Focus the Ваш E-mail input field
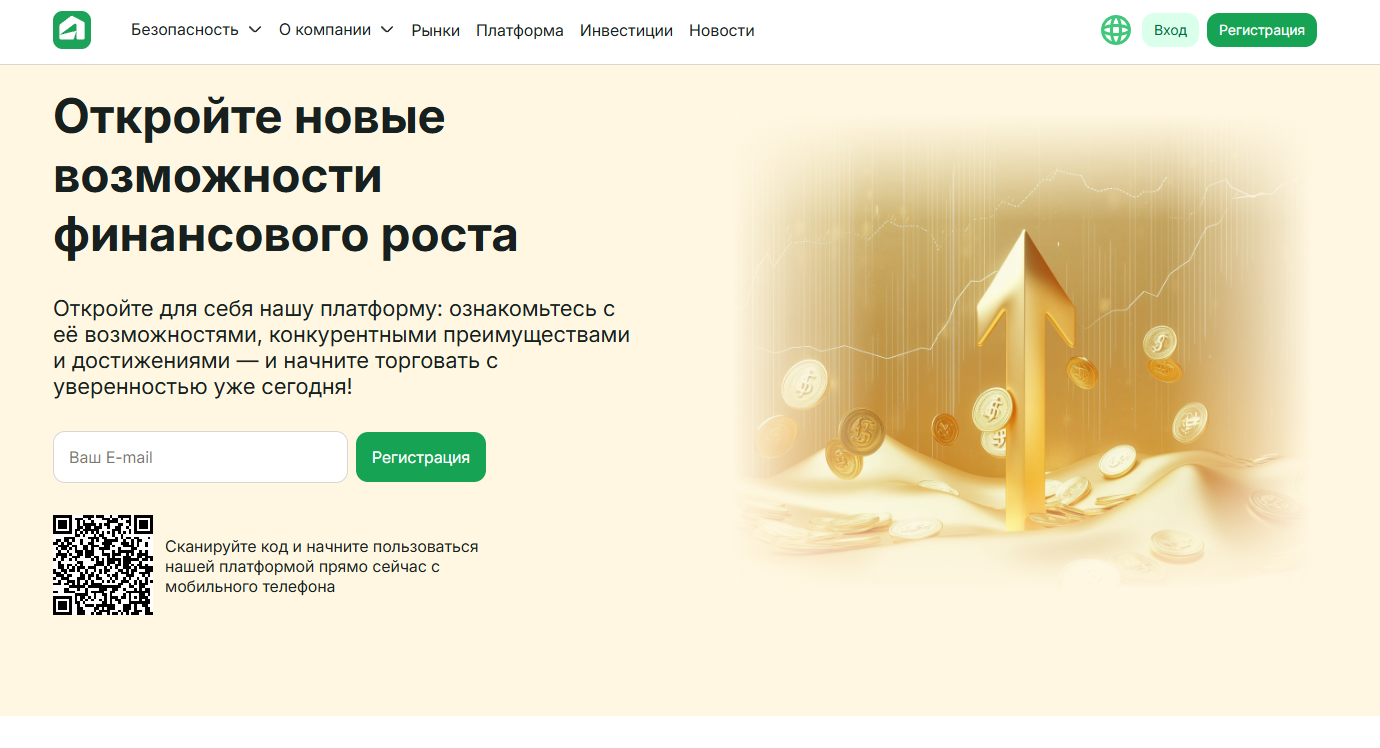This screenshot has width=1380, height=748. pyautogui.click(x=200, y=457)
